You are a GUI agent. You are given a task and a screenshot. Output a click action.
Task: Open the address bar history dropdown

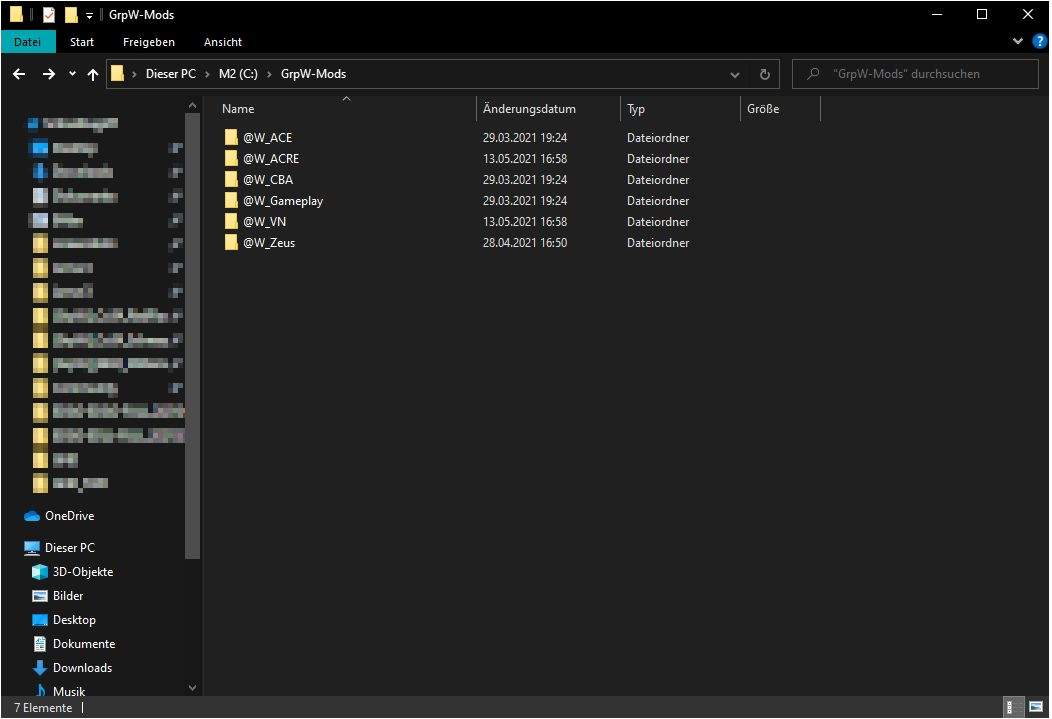click(736, 74)
